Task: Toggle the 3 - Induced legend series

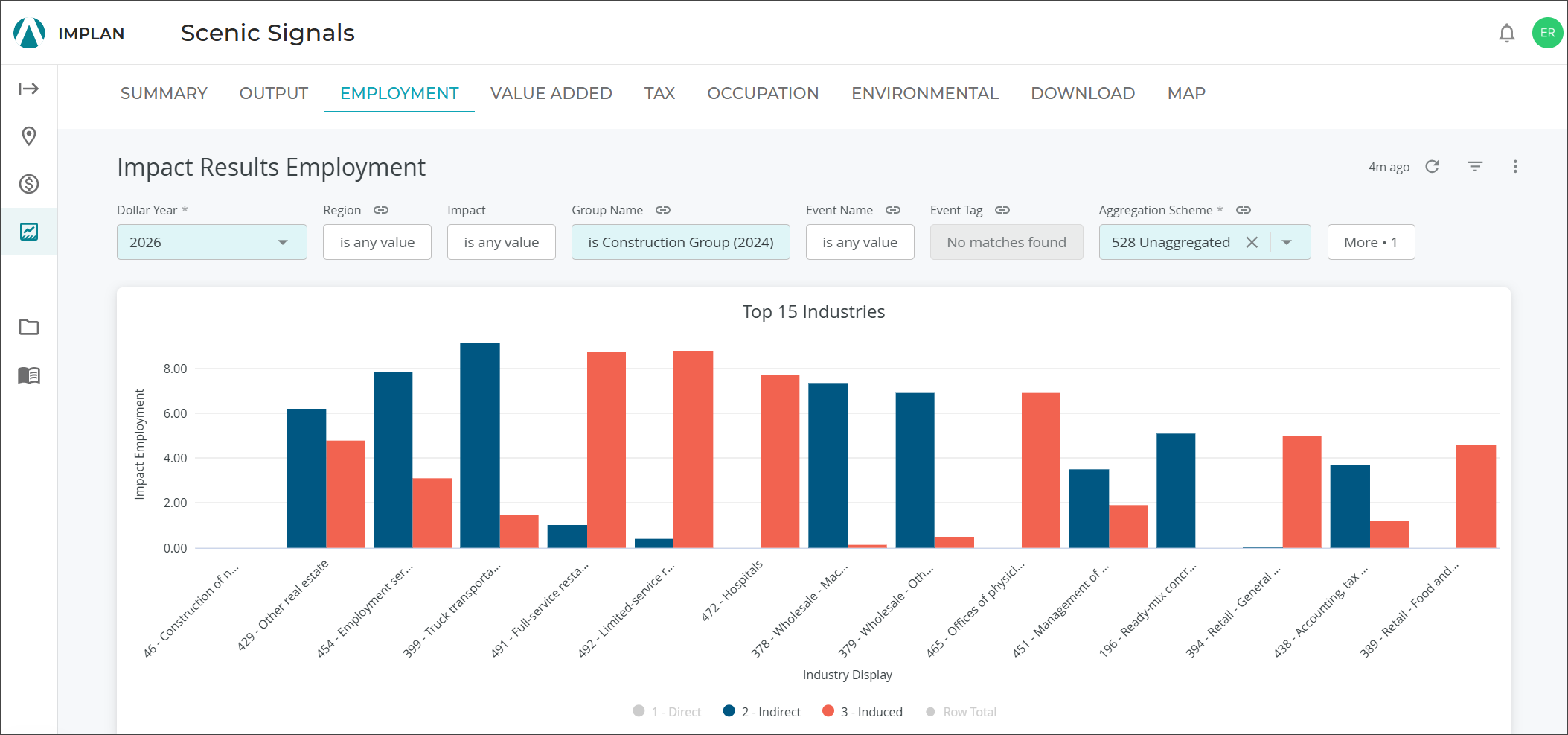Action: pyautogui.click(x=863, y=711)
